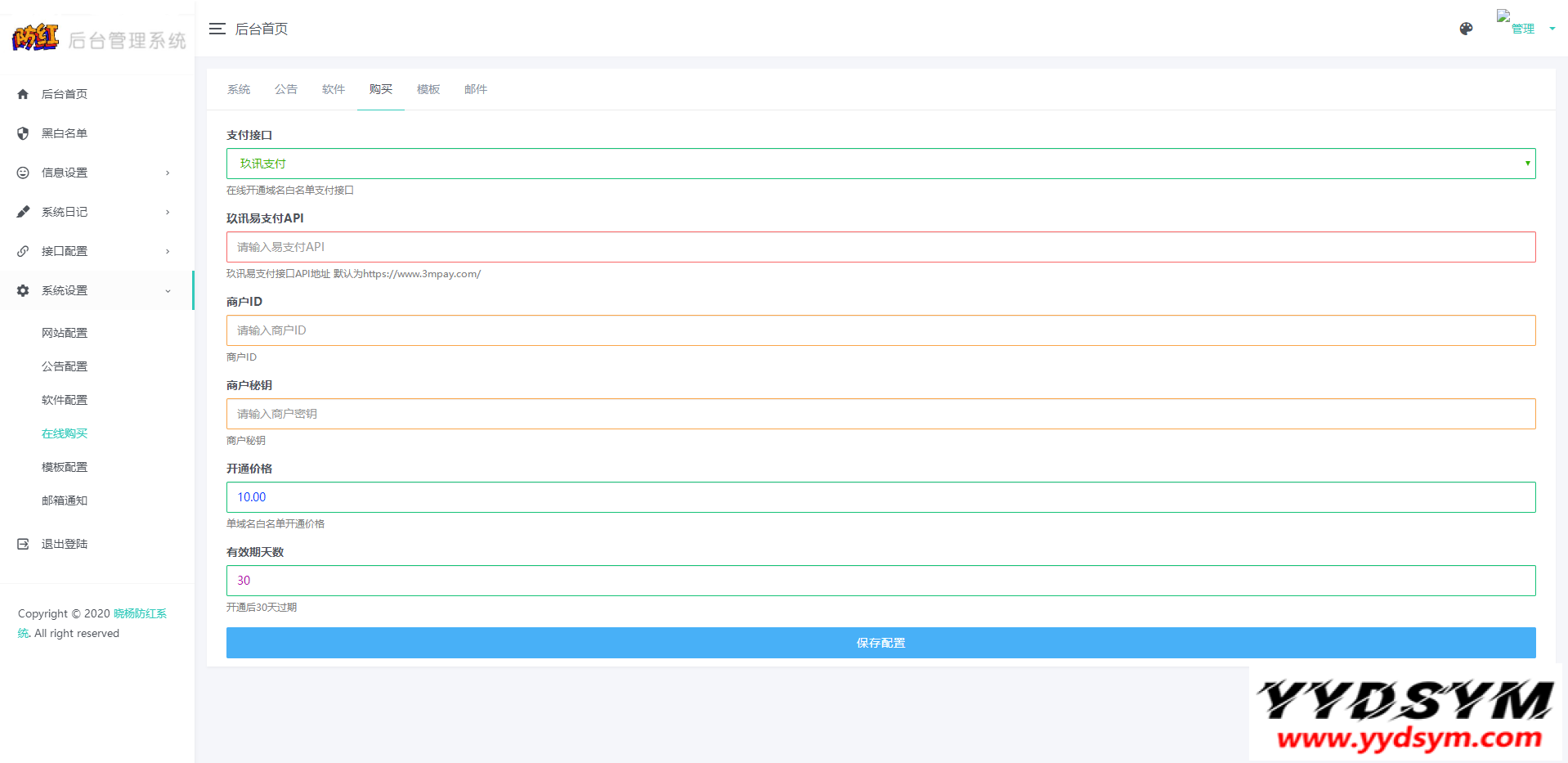Expand the 信息设置 submenu chevron
The image size is (1568, 763).
coord(168,173)
